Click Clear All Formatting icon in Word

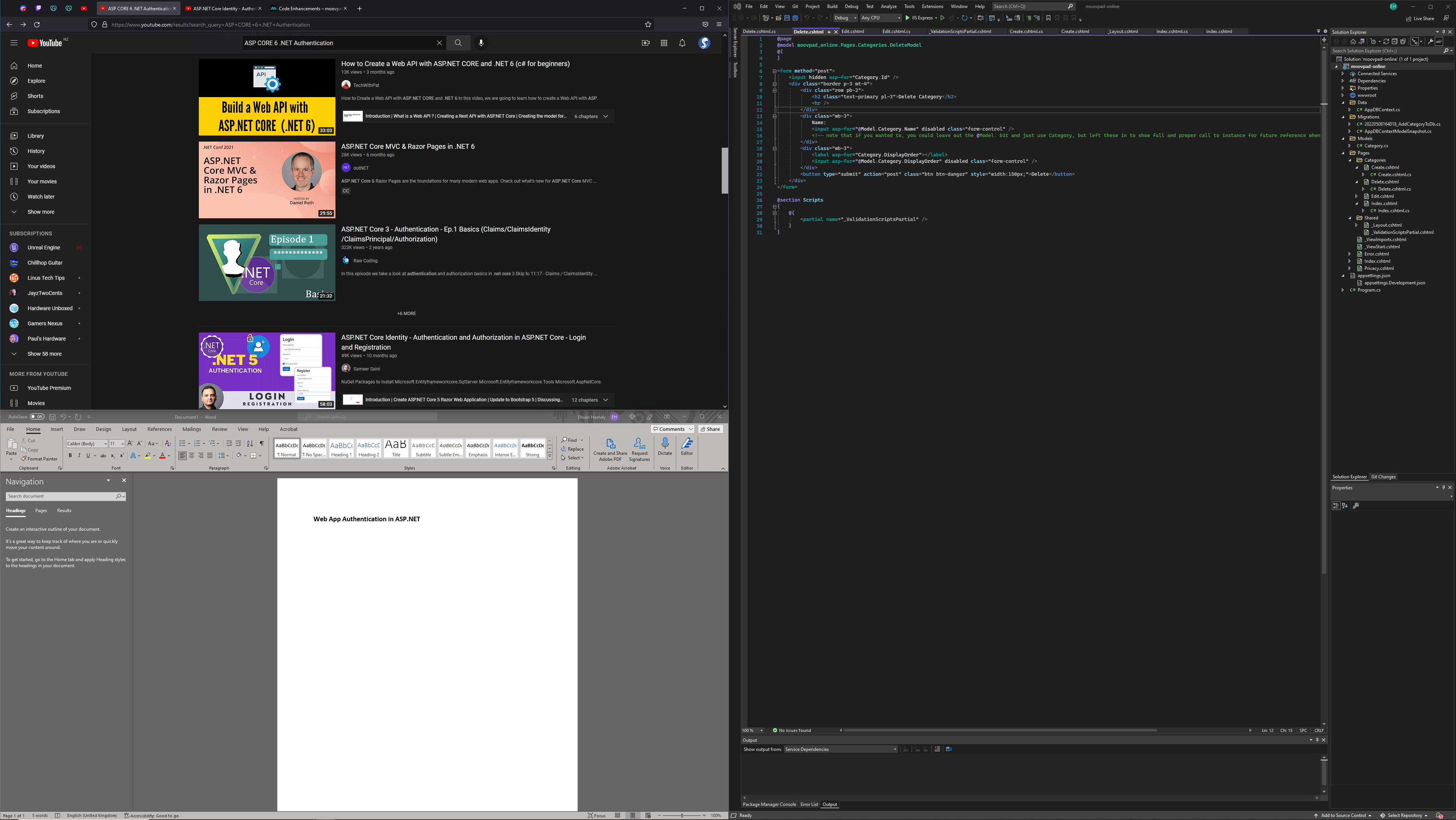click(168, 443)
